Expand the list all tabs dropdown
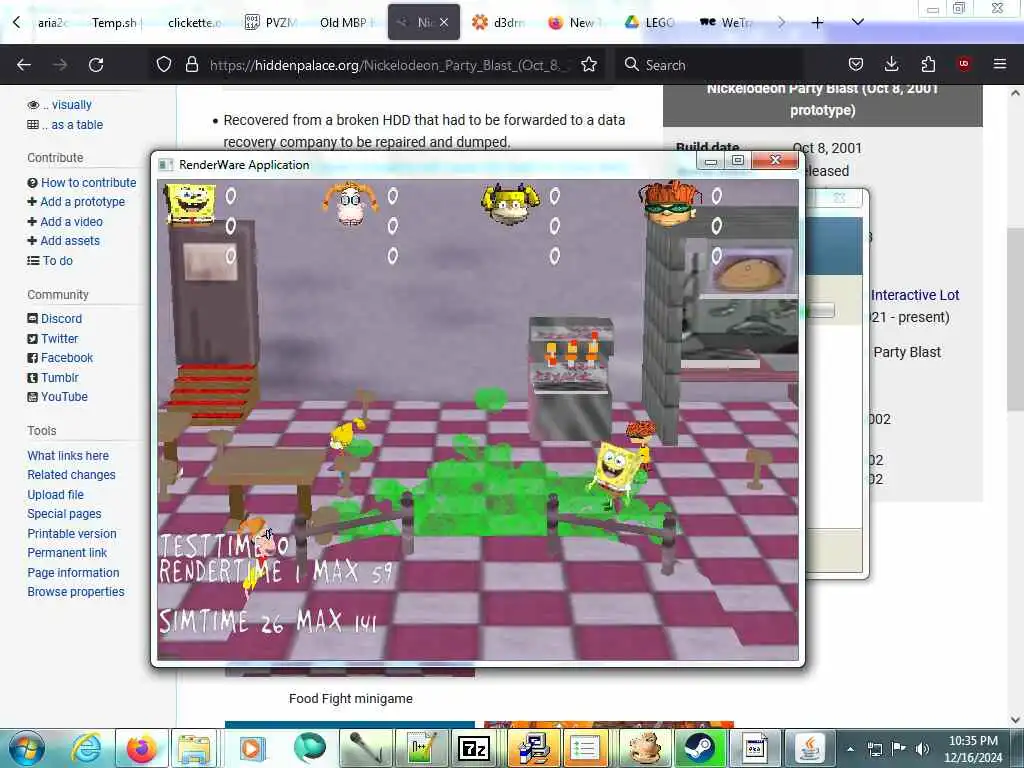Image resolution: width=1024 pixels, height=768 pixels. click(858, 22)
